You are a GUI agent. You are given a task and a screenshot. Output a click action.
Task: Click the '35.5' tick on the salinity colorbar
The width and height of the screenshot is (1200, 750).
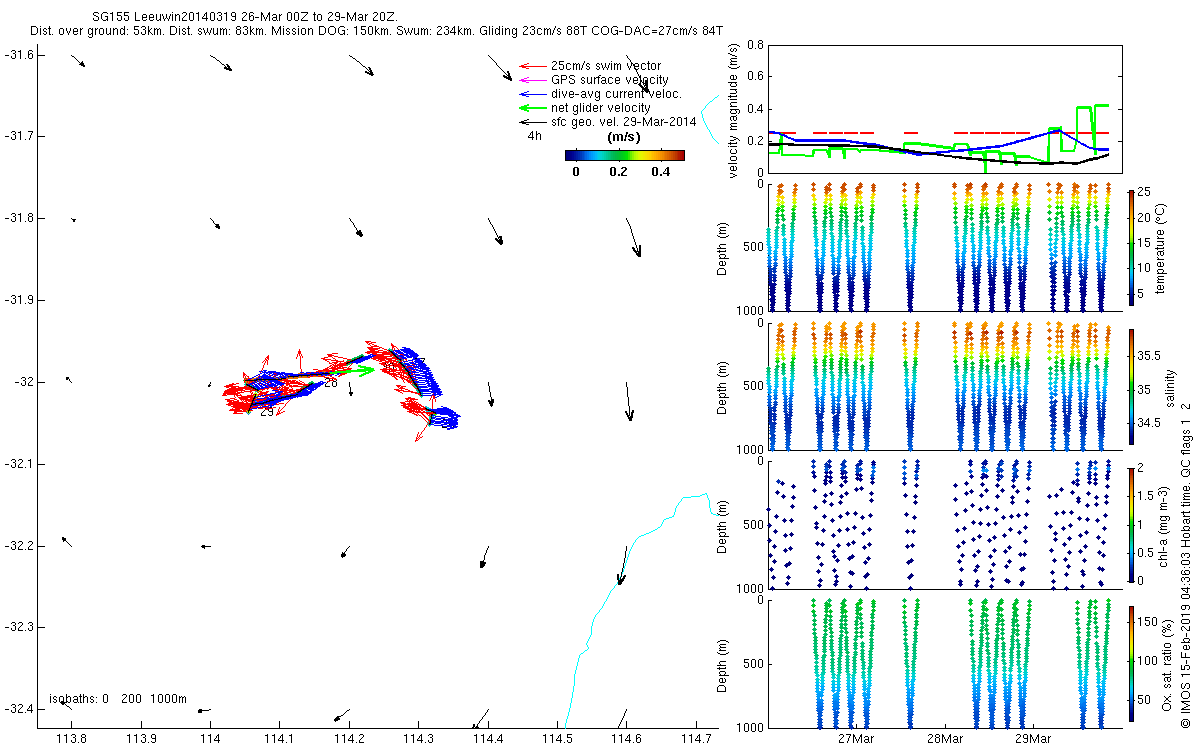coord(1151,355)
